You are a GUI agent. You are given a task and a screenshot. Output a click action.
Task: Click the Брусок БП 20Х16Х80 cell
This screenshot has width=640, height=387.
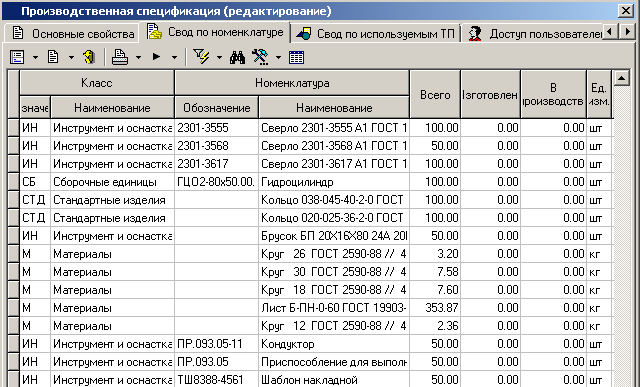point(334,236)
